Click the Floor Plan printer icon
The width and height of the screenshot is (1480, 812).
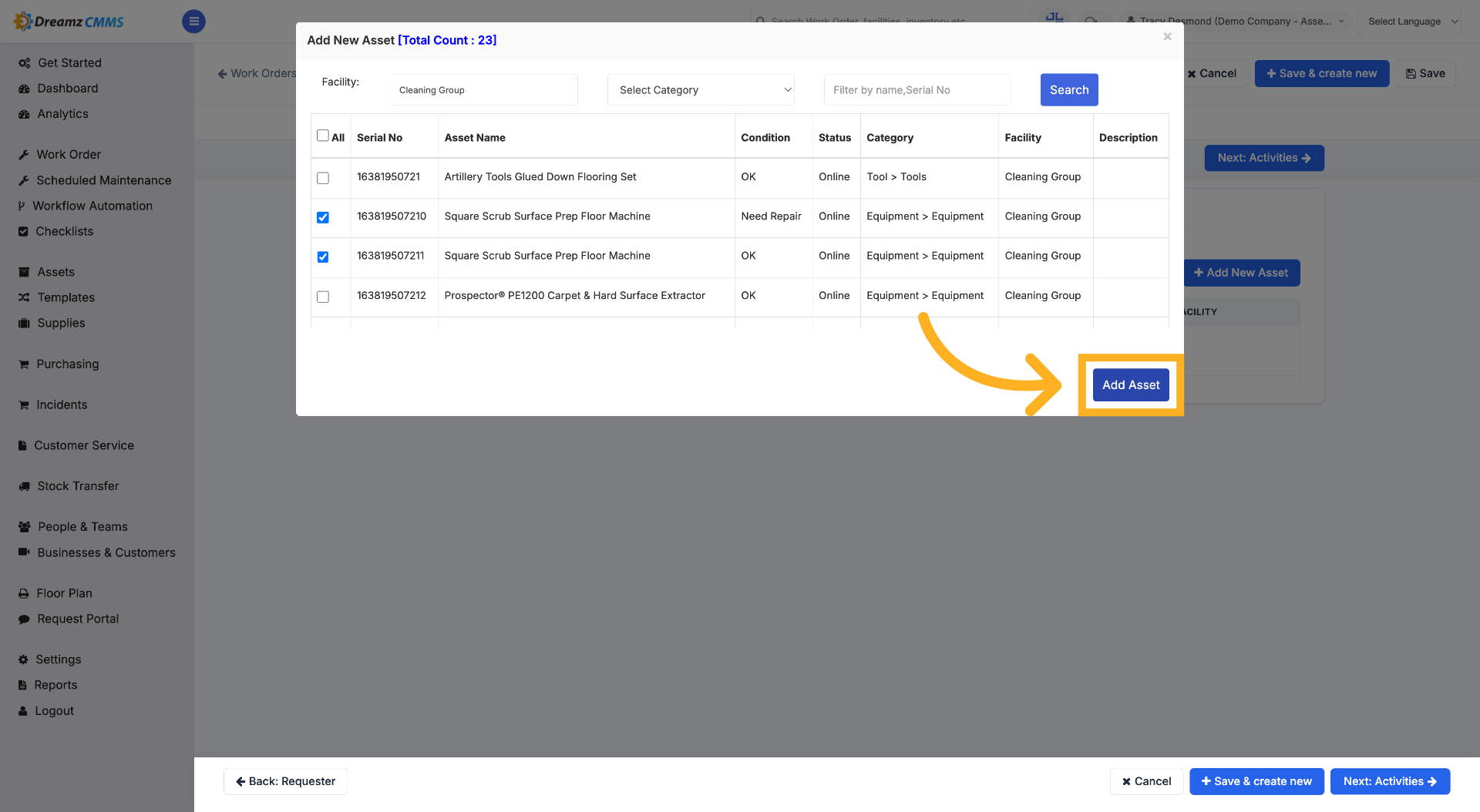click(x=24, y=593)
